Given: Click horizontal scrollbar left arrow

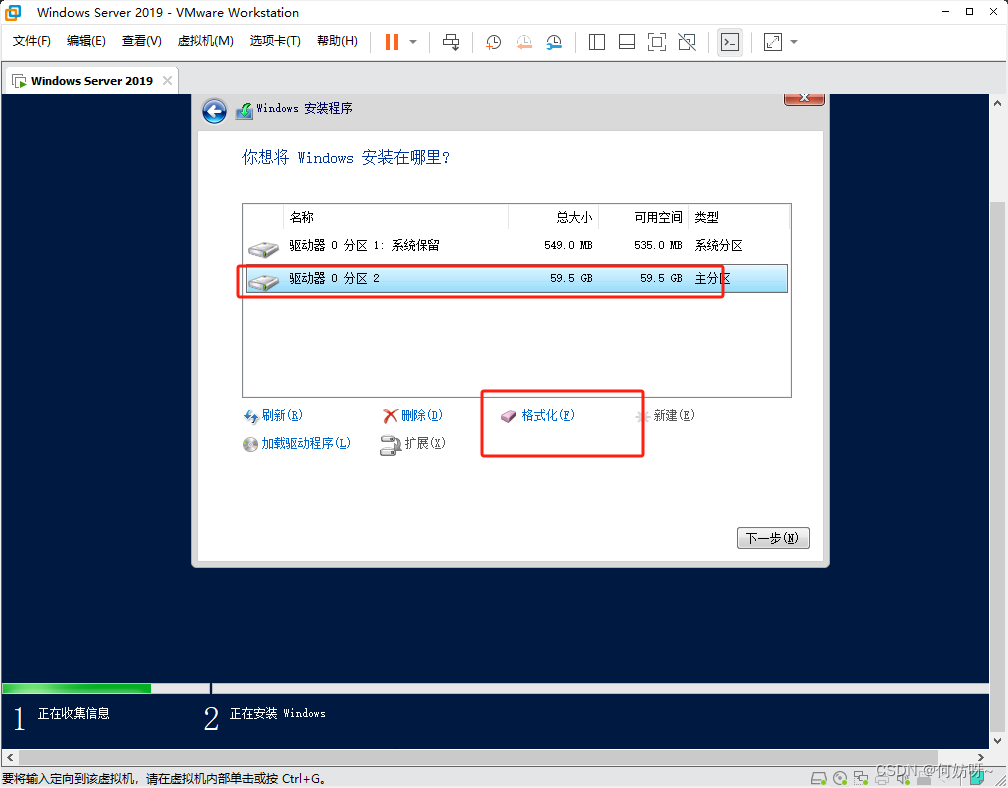Looking at the screenshot, I should 10,757.
